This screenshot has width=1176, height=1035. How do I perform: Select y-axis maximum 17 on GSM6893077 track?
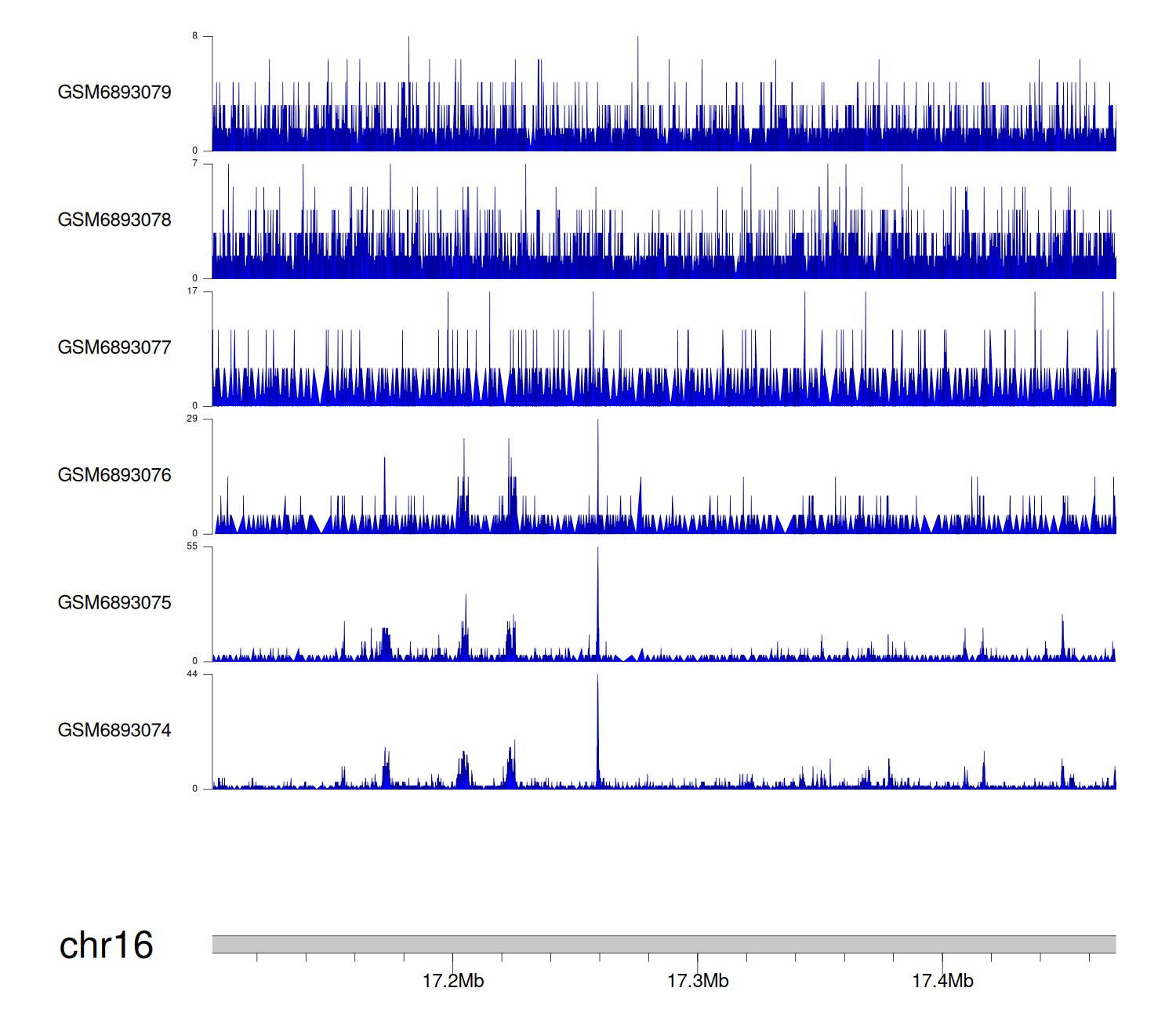[193, 292]
